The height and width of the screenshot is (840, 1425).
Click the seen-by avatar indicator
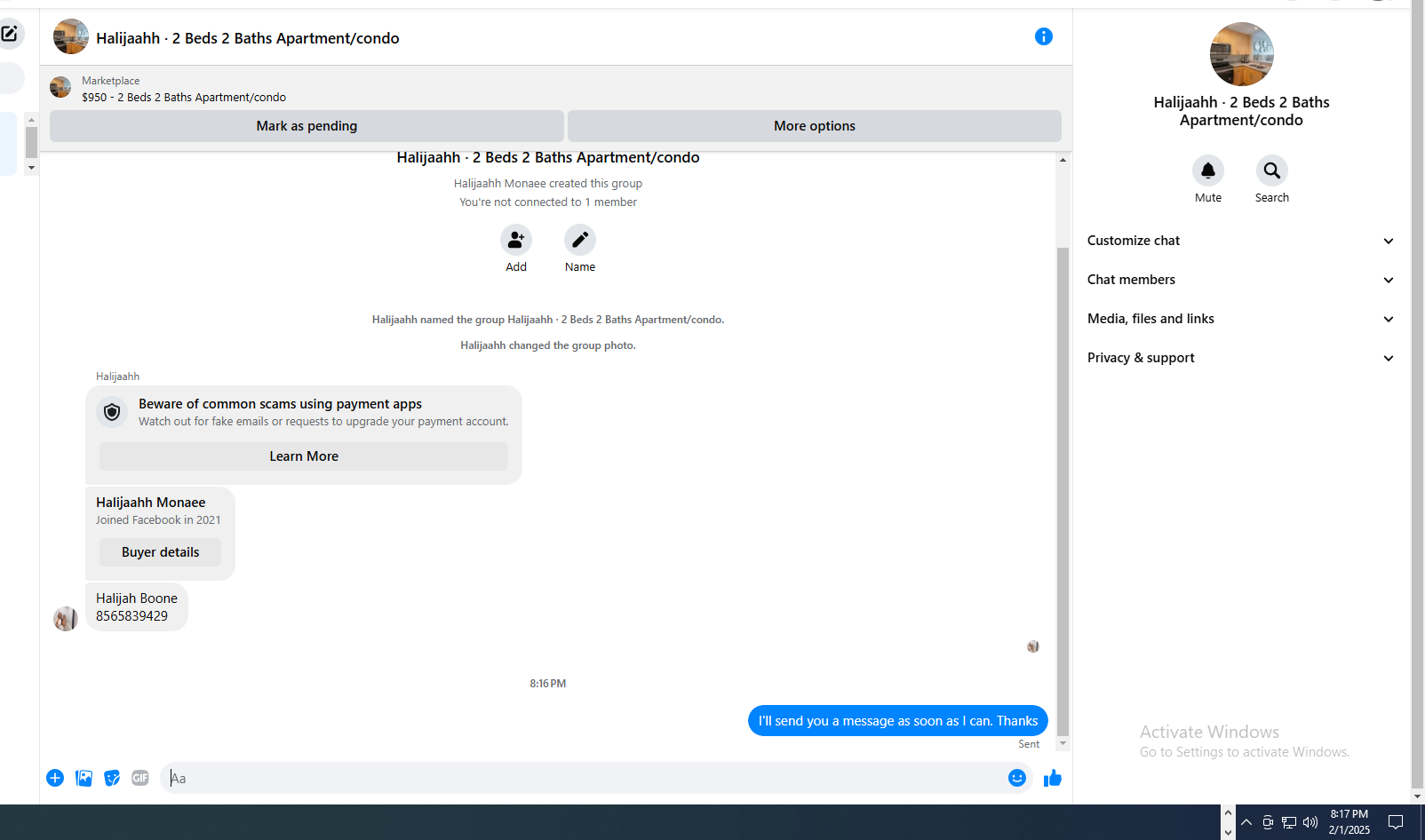click(x=1033, y=646)
